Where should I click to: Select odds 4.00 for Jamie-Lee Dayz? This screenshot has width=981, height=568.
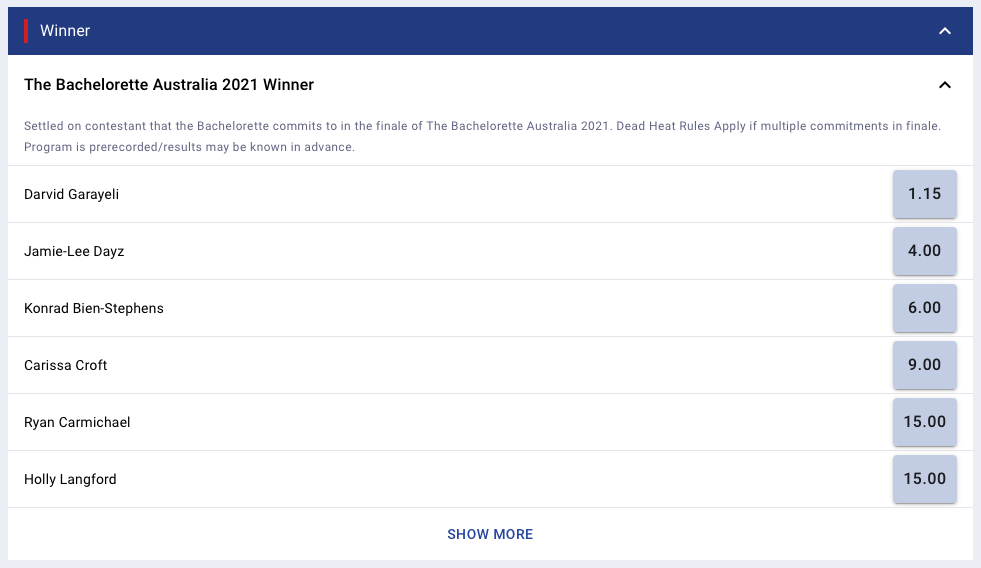click(925, 251)
